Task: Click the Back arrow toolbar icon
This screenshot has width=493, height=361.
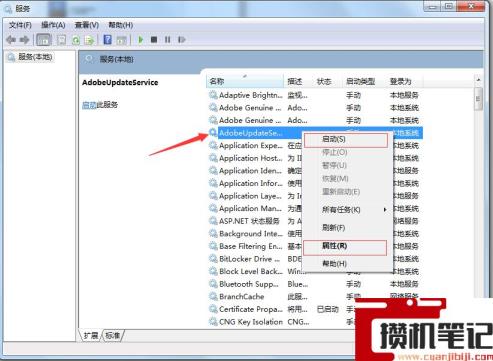Action: [x=11, y=40]
